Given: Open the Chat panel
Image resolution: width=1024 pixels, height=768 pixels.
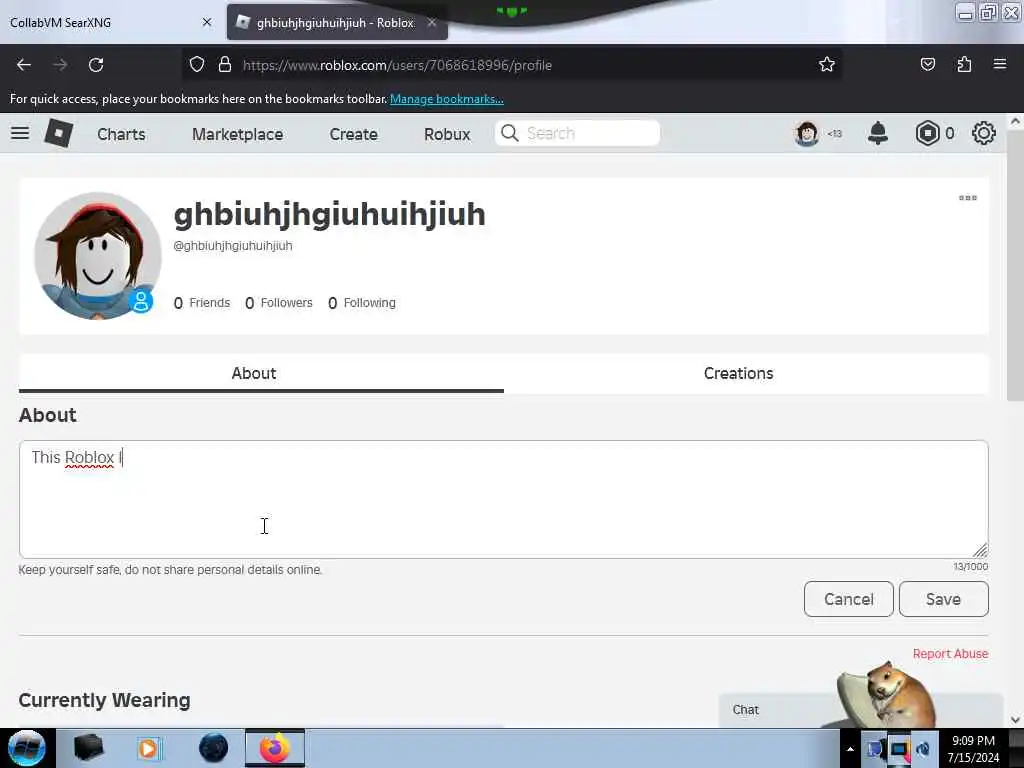Looking at the screenshot, I should click(x=746, y=710).
